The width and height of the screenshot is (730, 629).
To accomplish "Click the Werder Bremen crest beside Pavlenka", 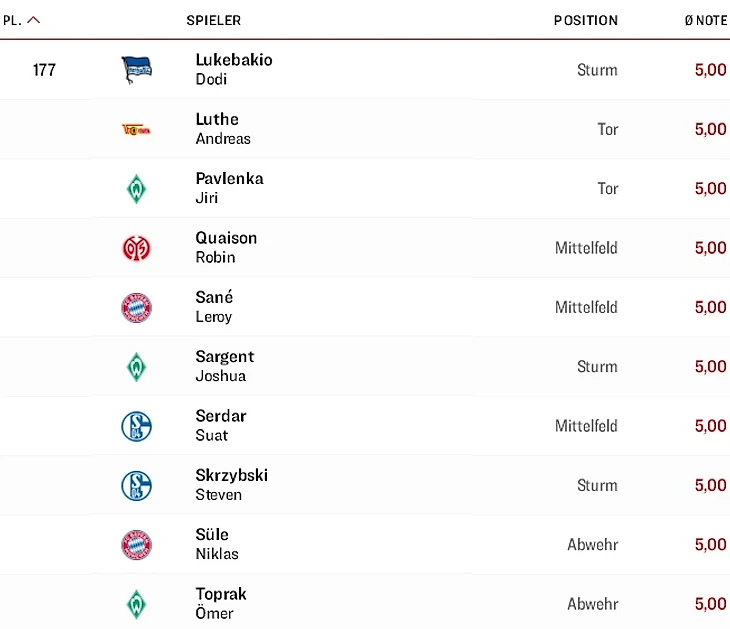I will click(x=136, y=189).
